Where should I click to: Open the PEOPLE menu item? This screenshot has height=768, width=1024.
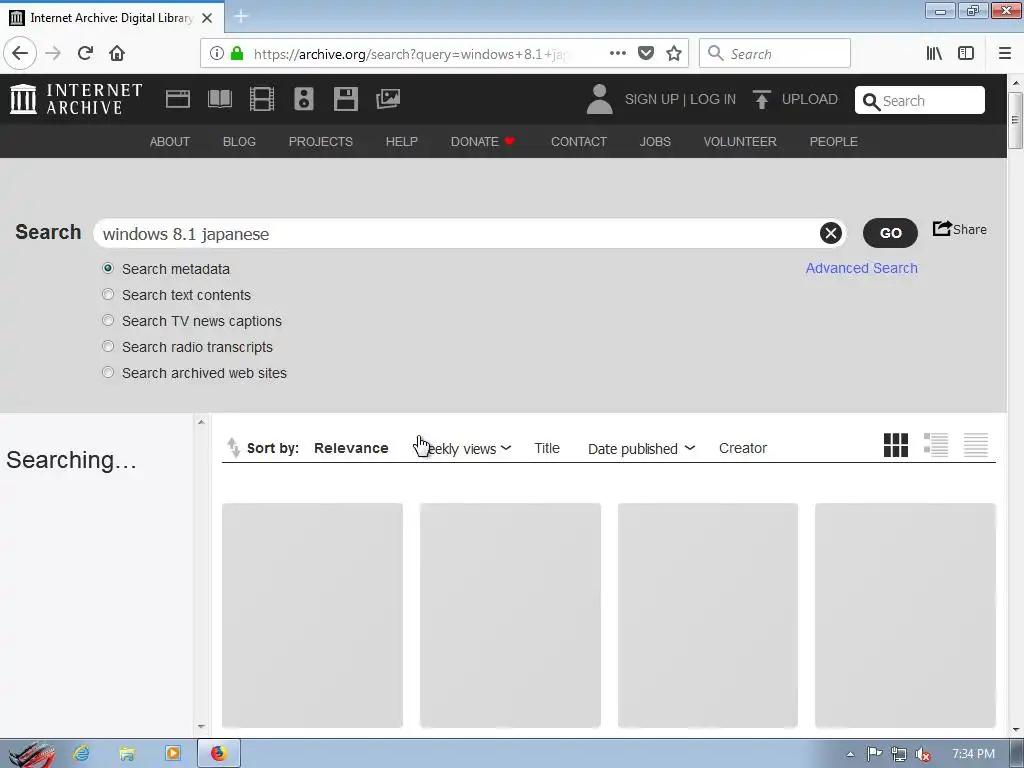pos(834,142)
